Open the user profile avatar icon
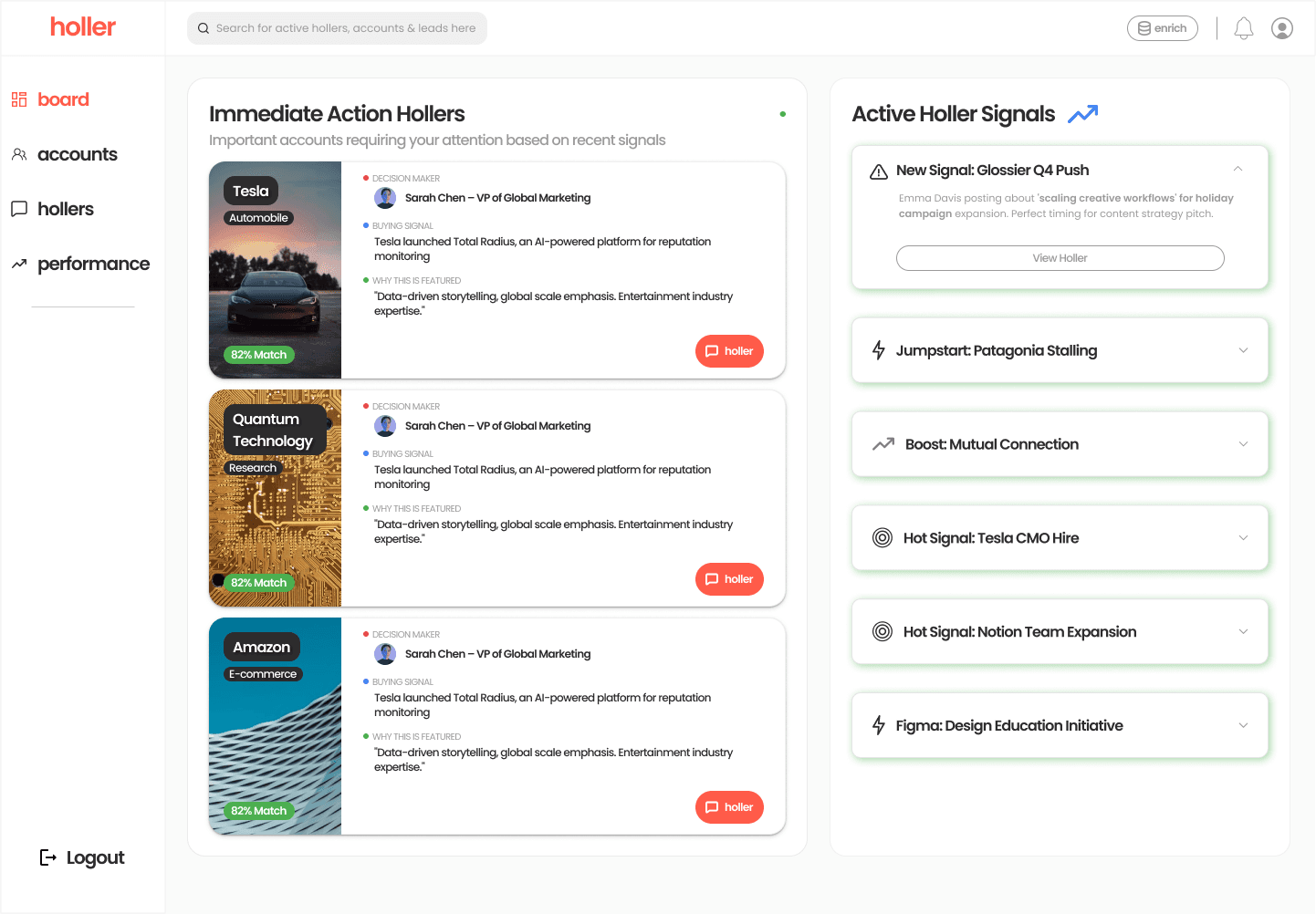 click(x=1282, y=28)
